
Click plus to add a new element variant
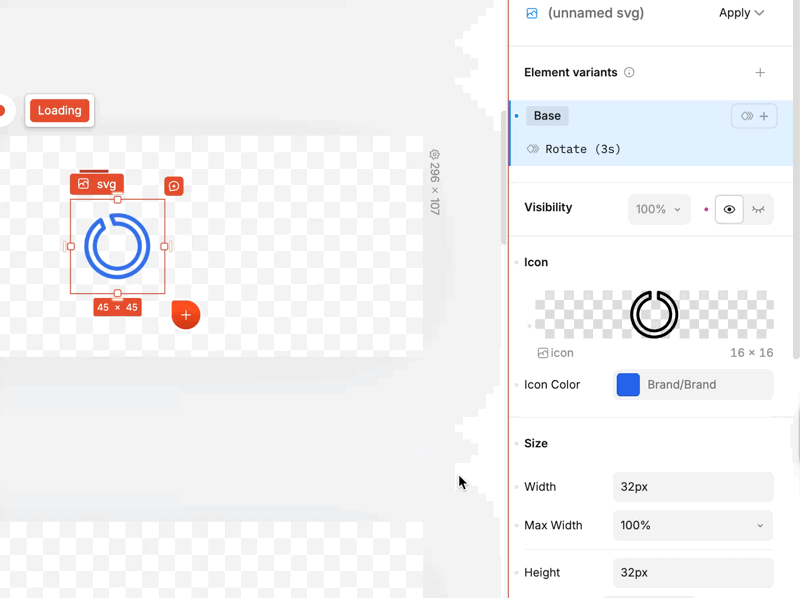click(x=760, y=72)
